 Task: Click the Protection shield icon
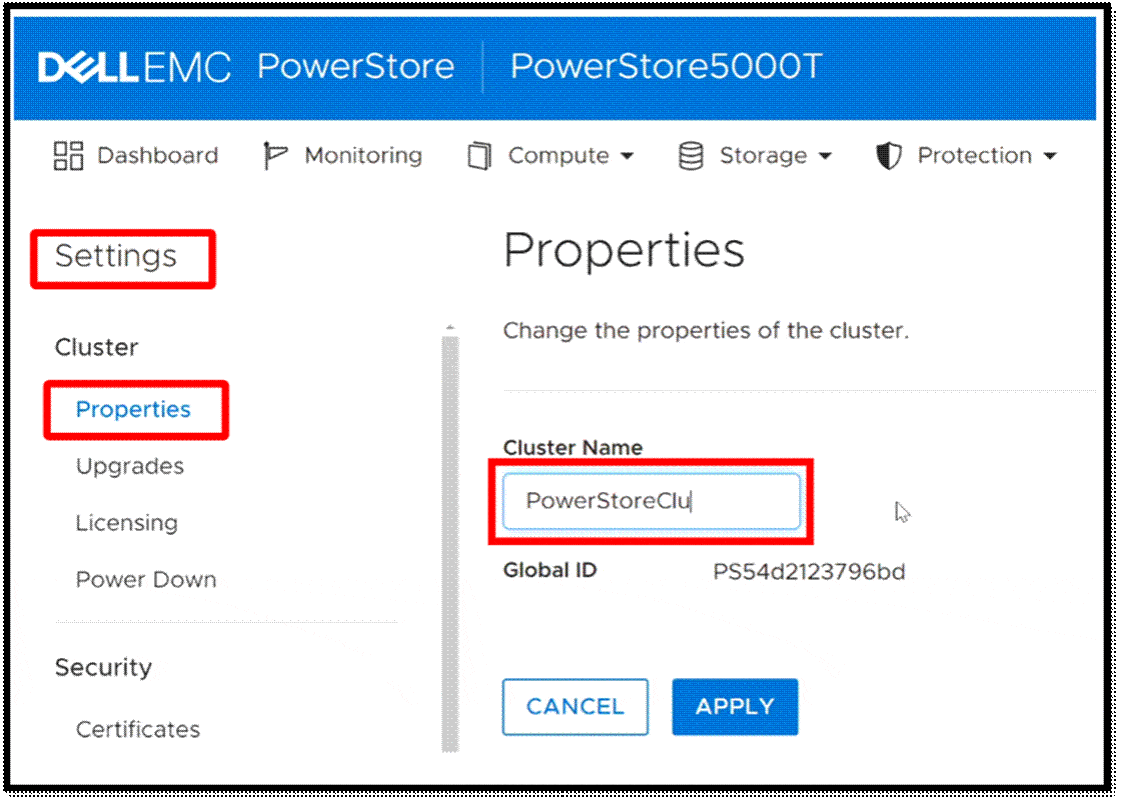click(889, 156)
